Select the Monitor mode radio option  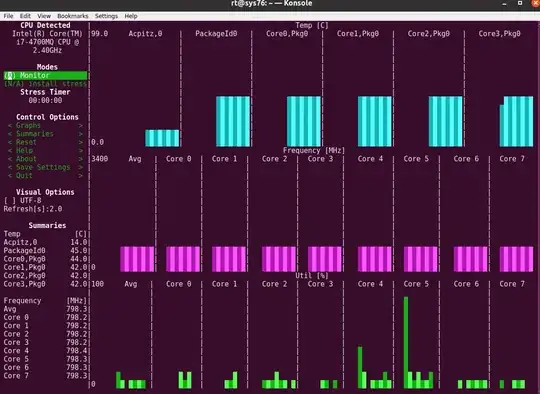pos(45,75)
